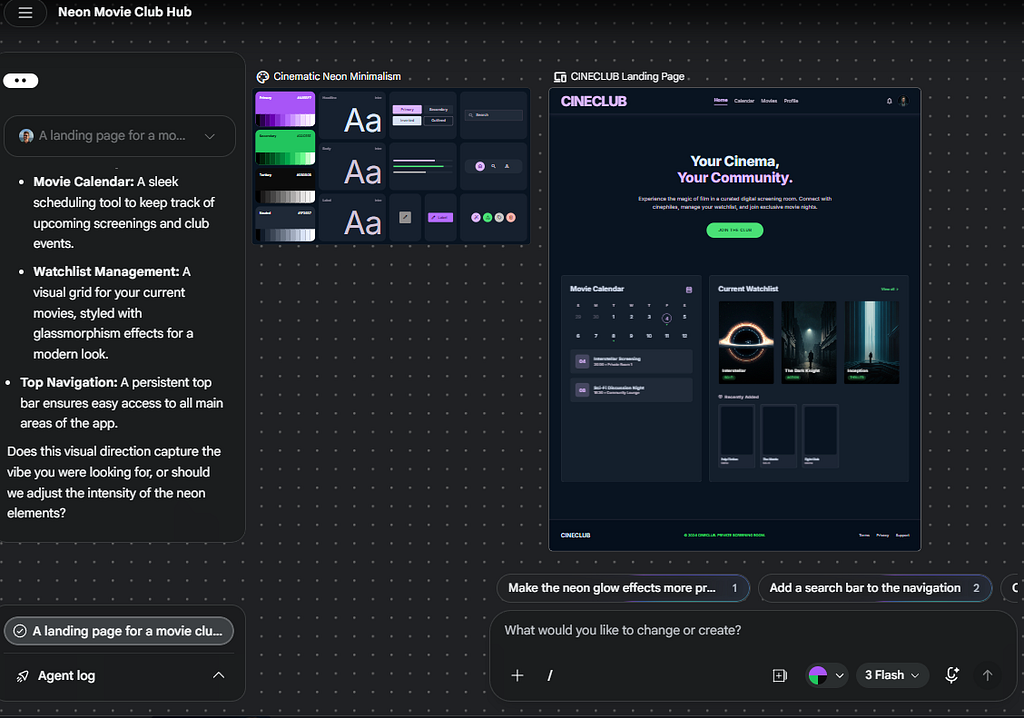Click the bell notification icon in CINECLUB mockup
This screenshot has height=718, width=1024.
tap(889, 101)
